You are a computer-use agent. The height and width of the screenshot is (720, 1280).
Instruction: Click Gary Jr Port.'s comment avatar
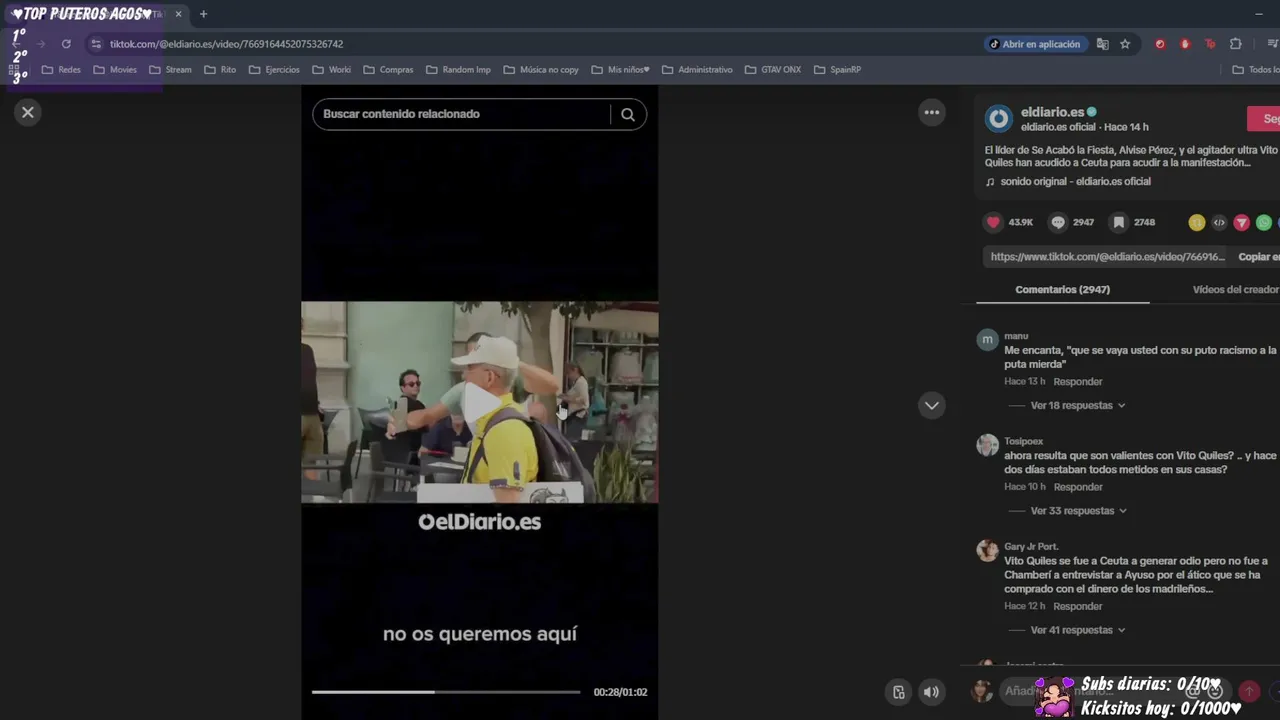click(988, 551)
